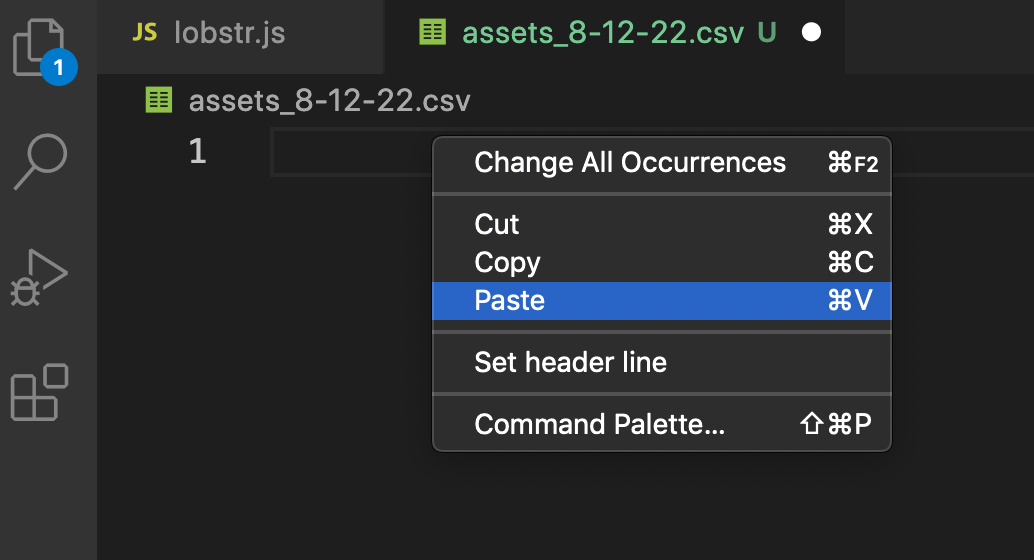Click the U git status indicator on tab
1034x560 pixels.
click(767, 32)
